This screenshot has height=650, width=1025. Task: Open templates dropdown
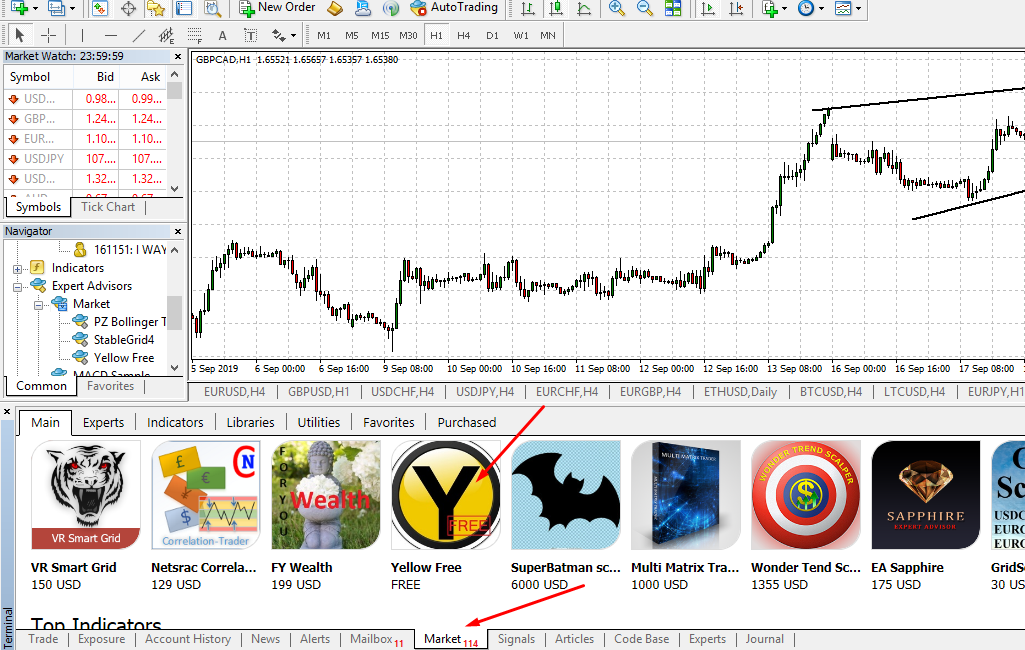pos(858,9)
